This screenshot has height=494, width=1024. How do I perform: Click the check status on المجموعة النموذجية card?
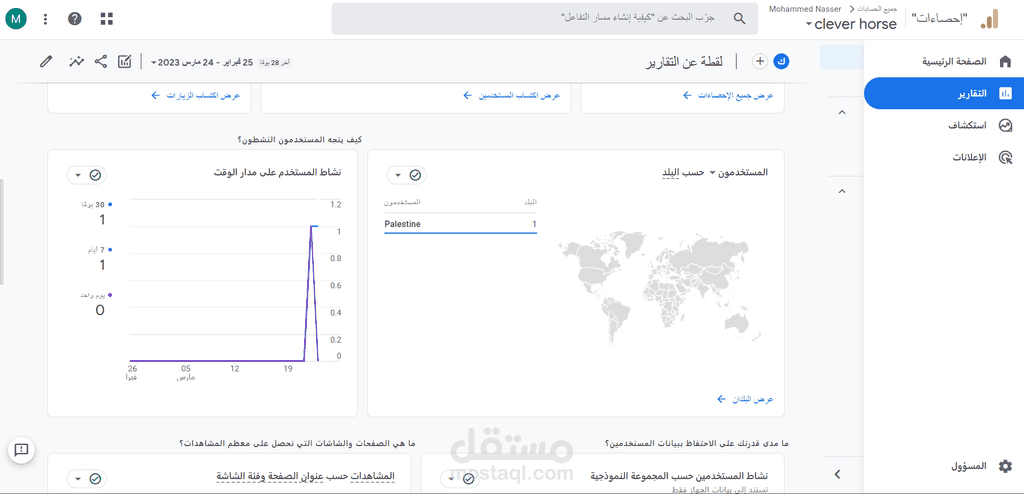point(468,479)
